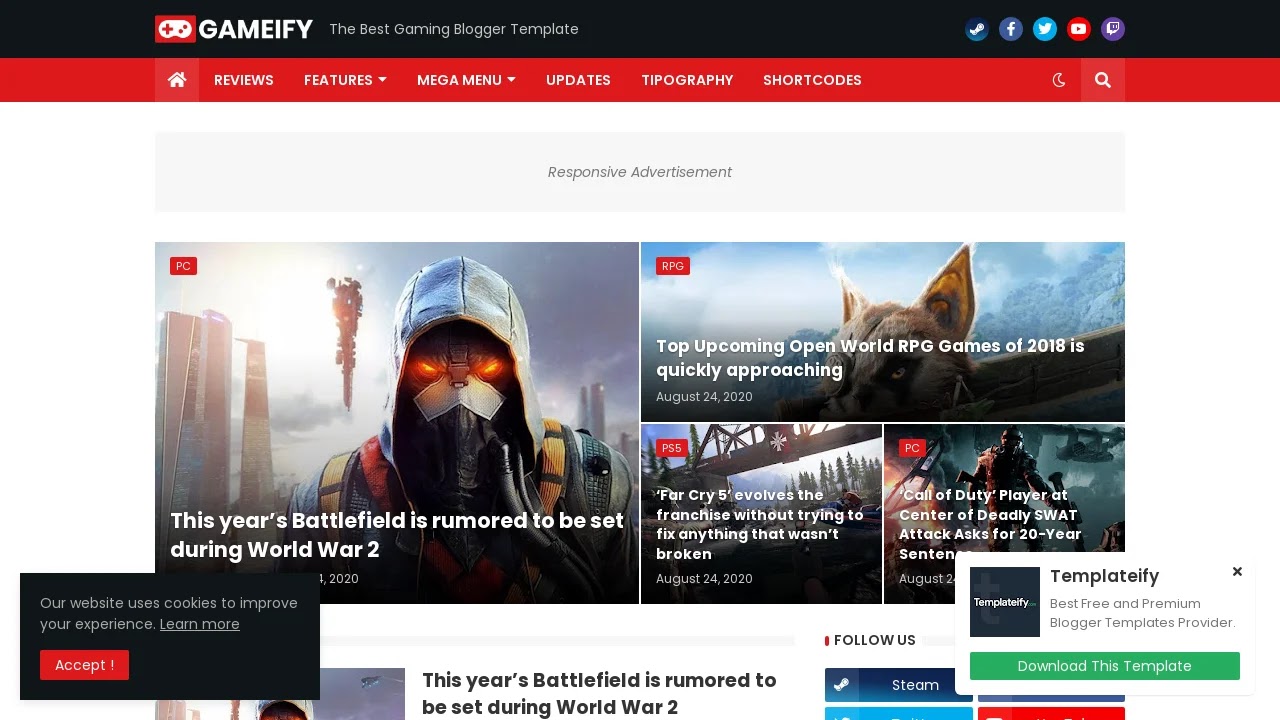Open the search magnifier in navbar
Image resolution: width=1280 pixels, height=720 pixels.
[x=1103, y=80]
